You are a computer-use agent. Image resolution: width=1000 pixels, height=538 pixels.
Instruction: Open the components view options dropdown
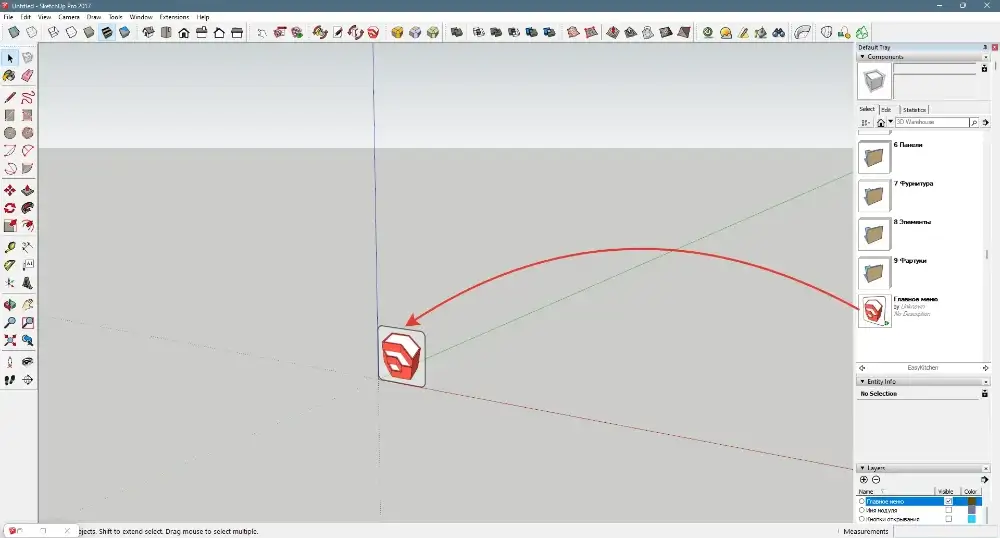tap(865, 122)
